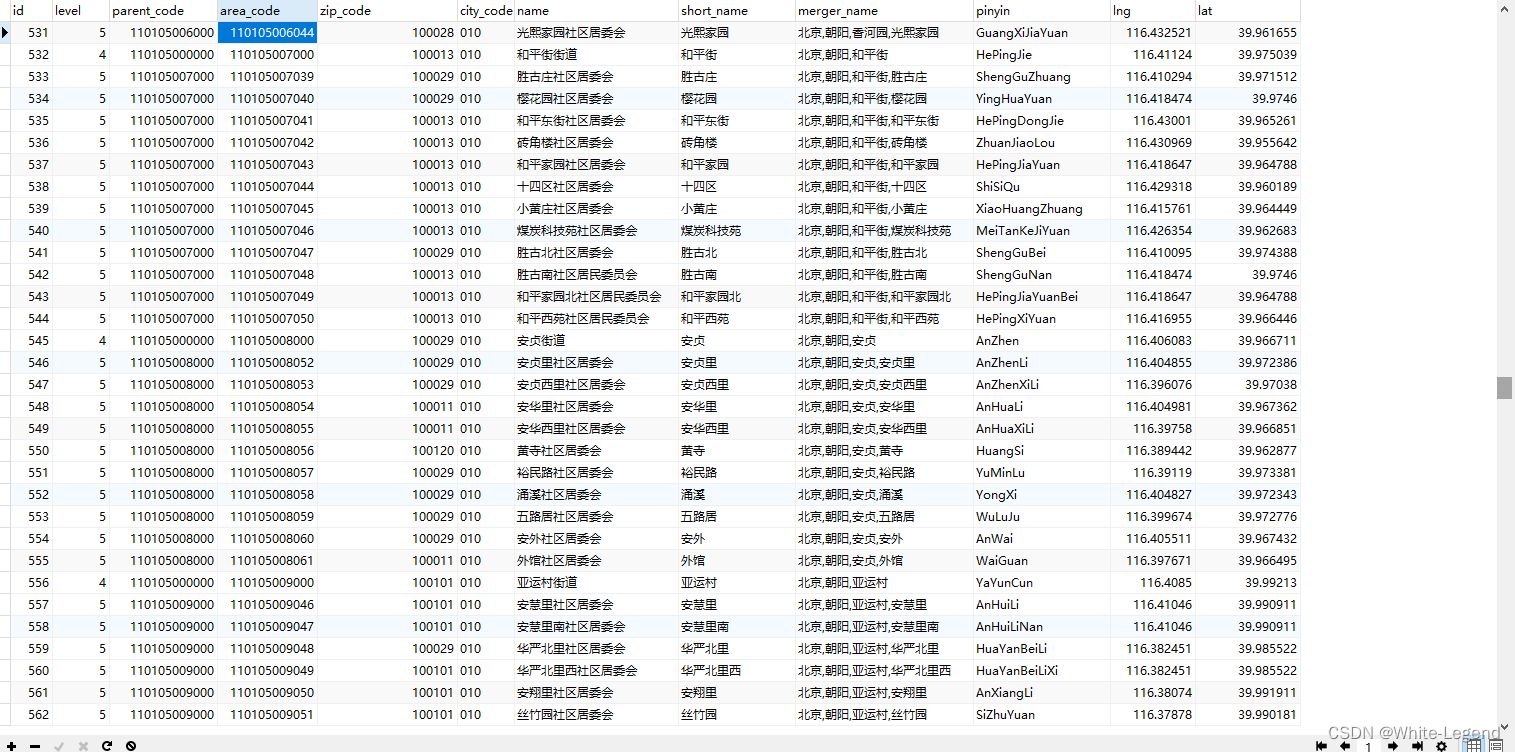Click the level column header
This screenshot has width=1515, height=752.
pos(80,11)
